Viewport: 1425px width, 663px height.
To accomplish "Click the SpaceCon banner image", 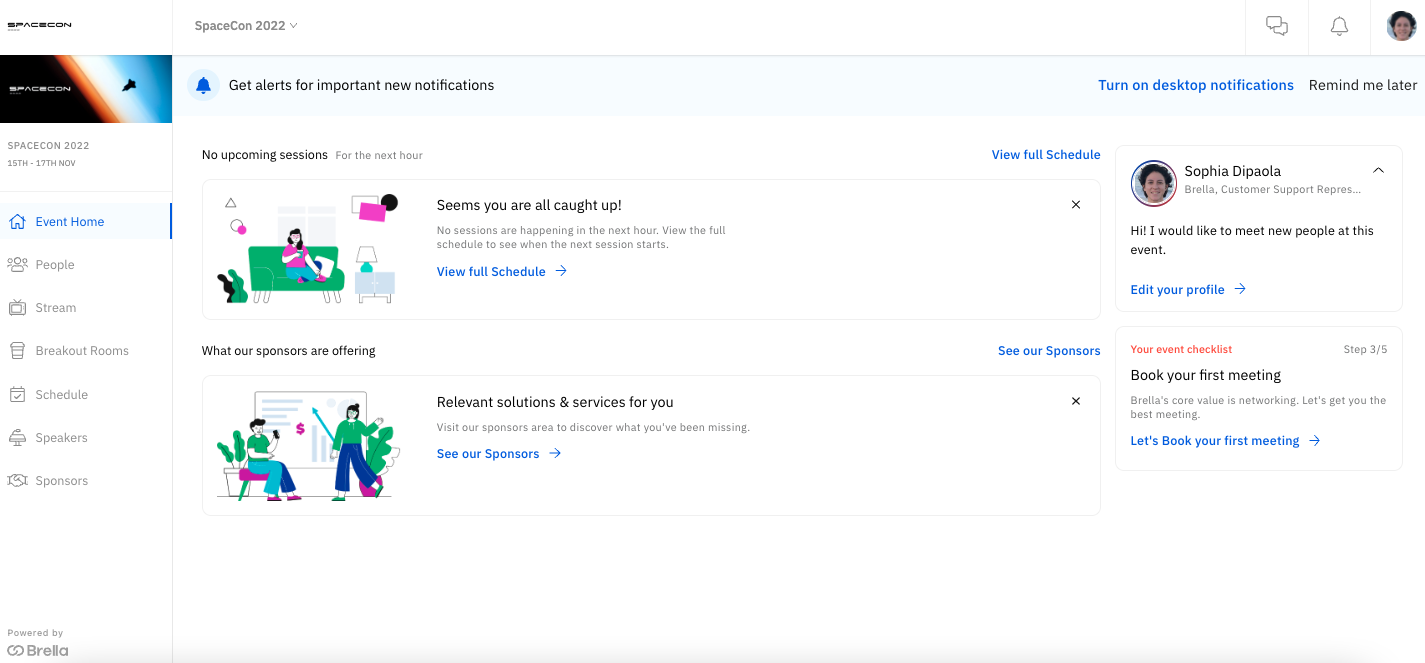I will [x=86, y=89].
